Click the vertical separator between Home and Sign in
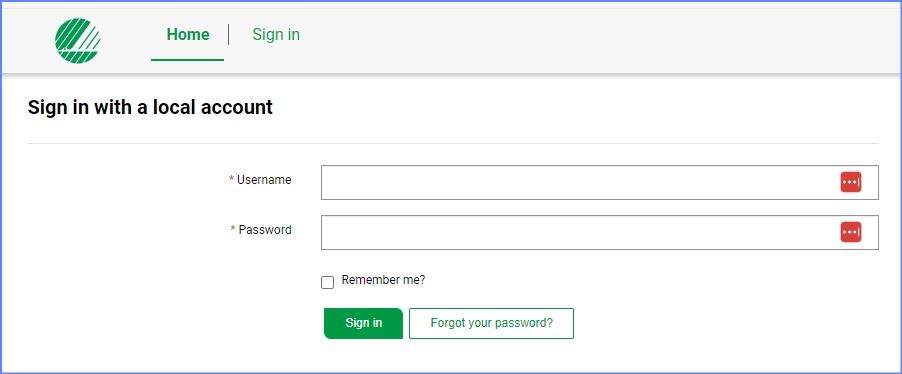 click(x=229, y=35)
